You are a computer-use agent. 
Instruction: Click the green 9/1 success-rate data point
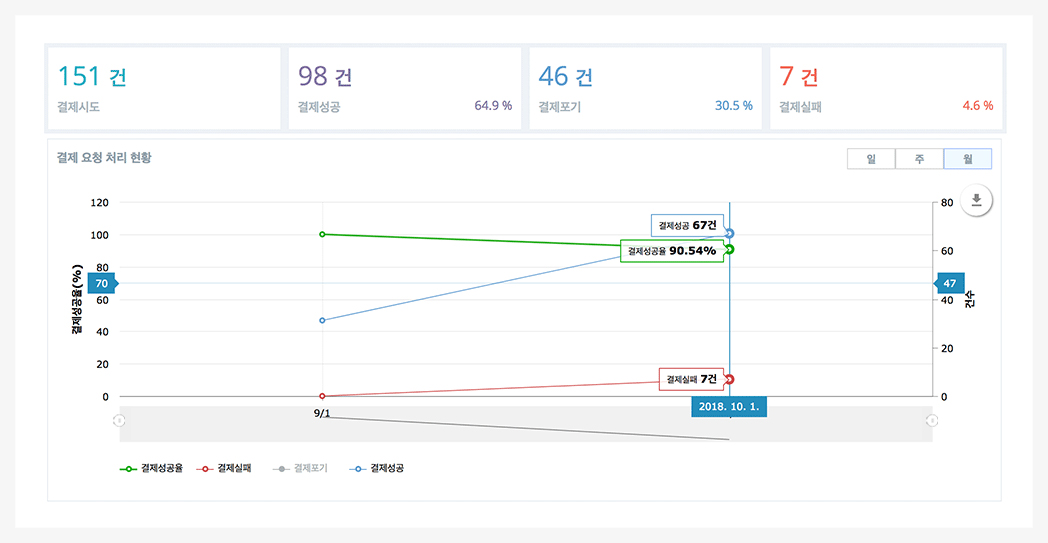pos(322,234)
